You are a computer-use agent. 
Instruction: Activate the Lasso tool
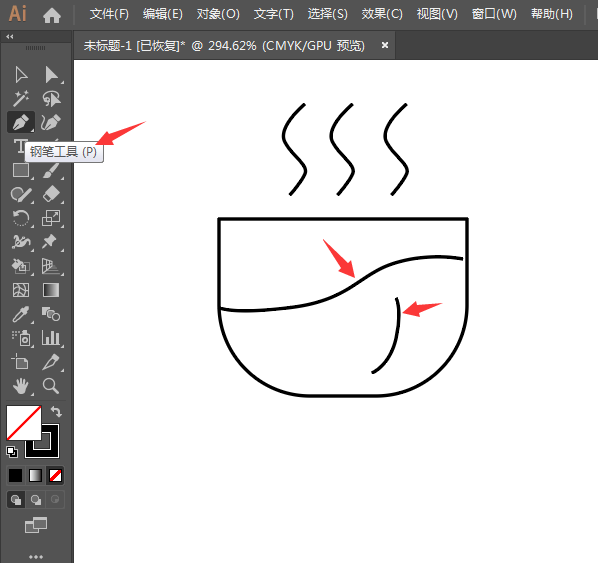click(x=51, y=98)
